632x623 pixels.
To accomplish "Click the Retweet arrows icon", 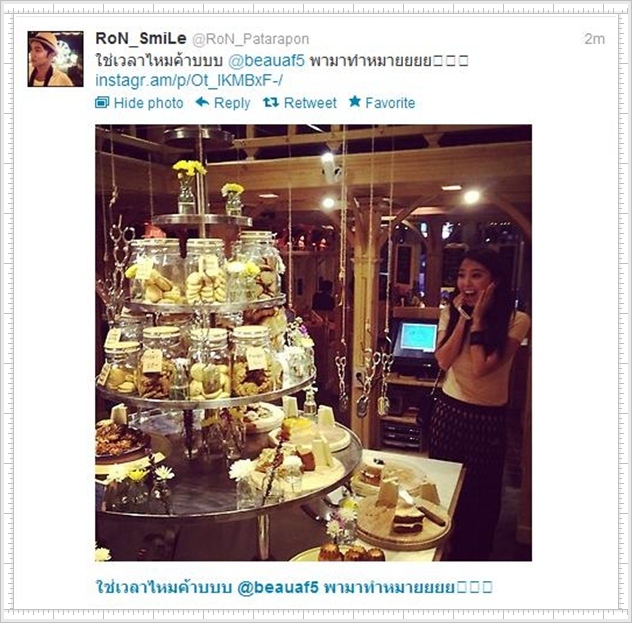I will (x=271, y=102).
